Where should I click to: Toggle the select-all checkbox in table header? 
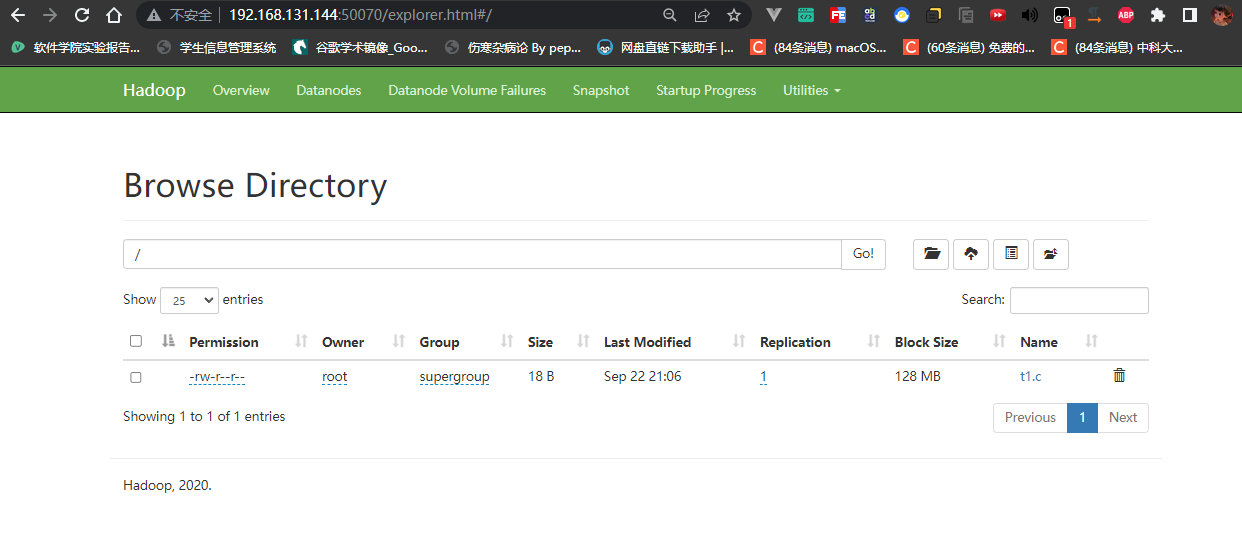coord(136,341)
